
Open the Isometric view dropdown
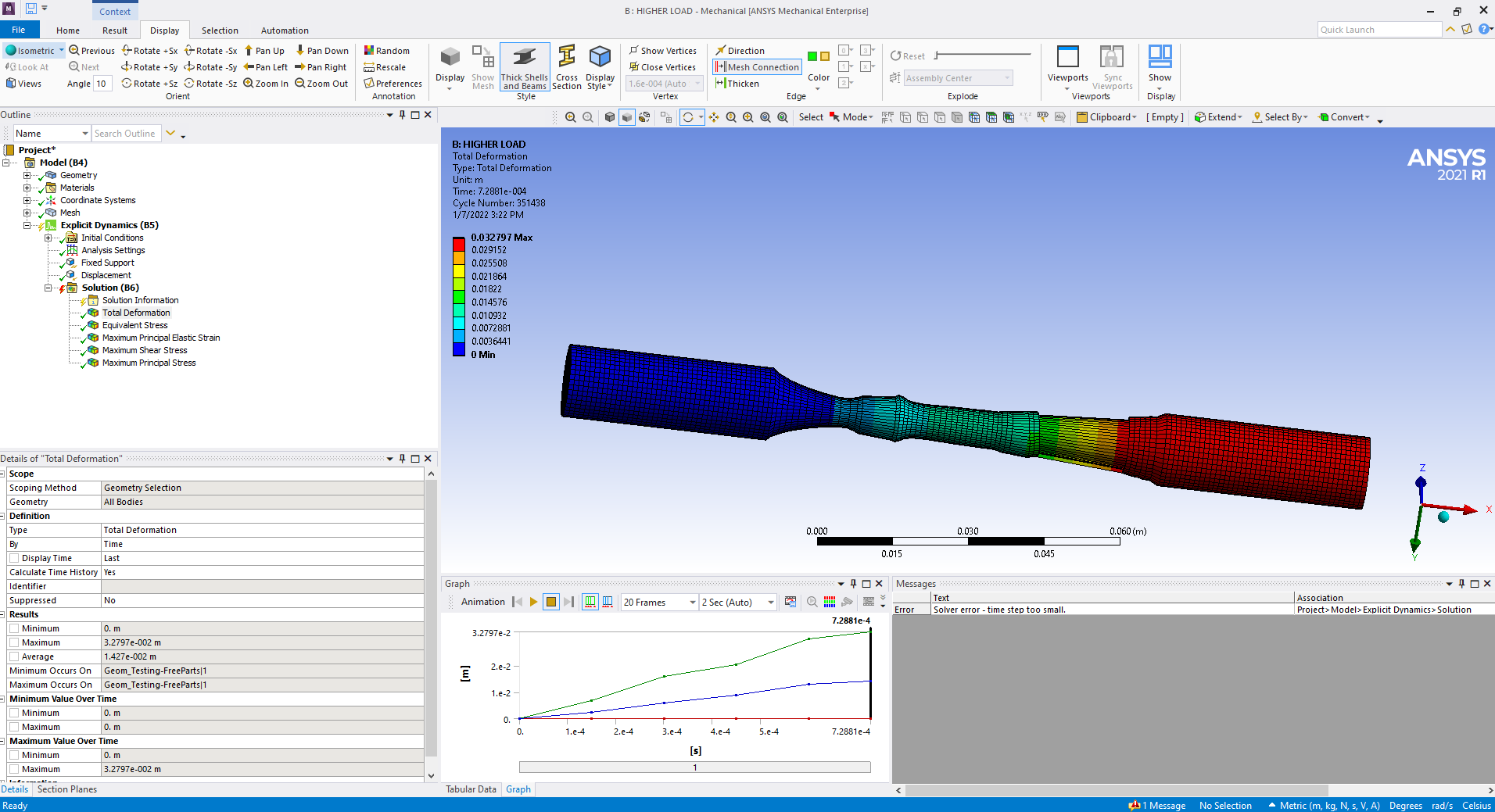61,51
